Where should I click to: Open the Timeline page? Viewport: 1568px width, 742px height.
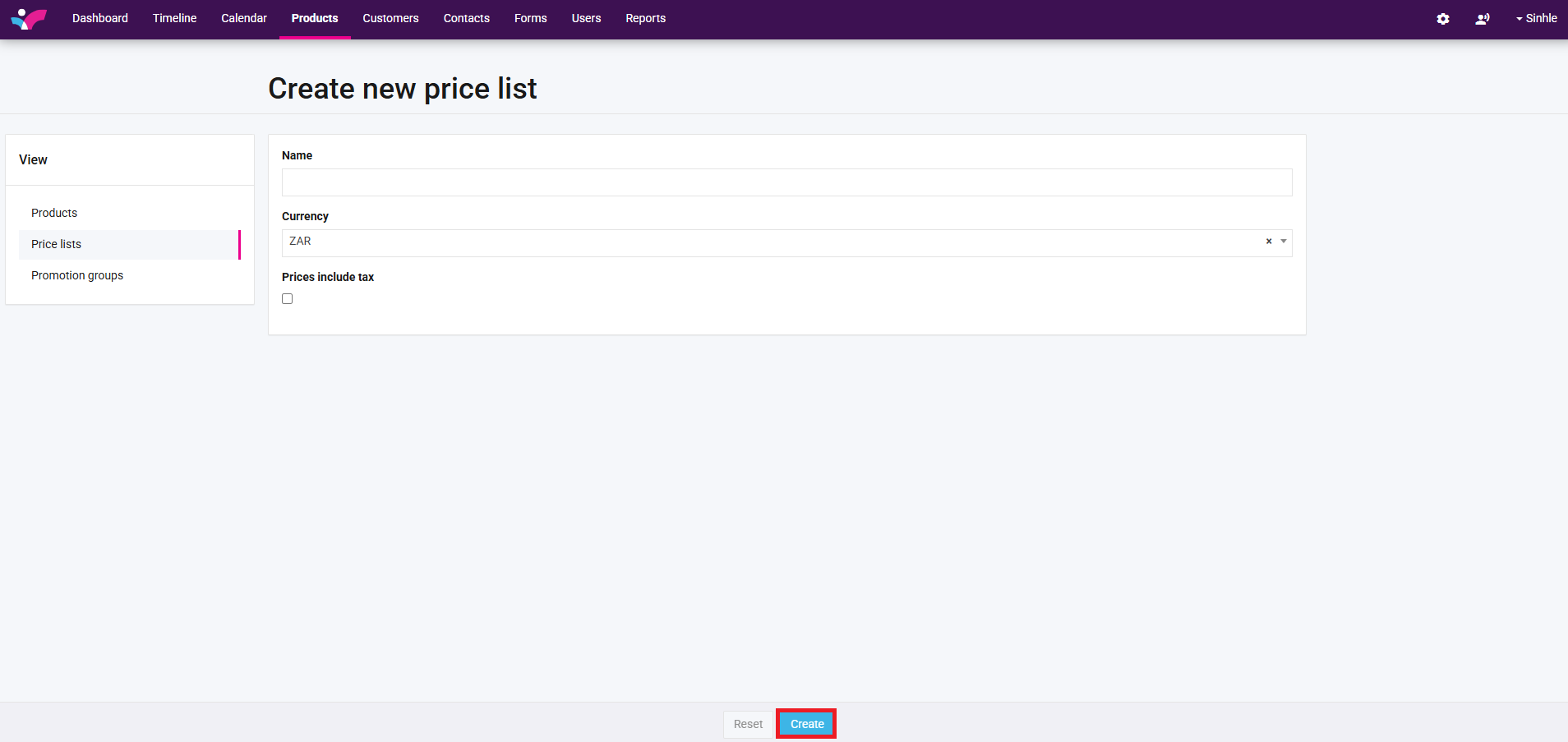pos(174,18)
